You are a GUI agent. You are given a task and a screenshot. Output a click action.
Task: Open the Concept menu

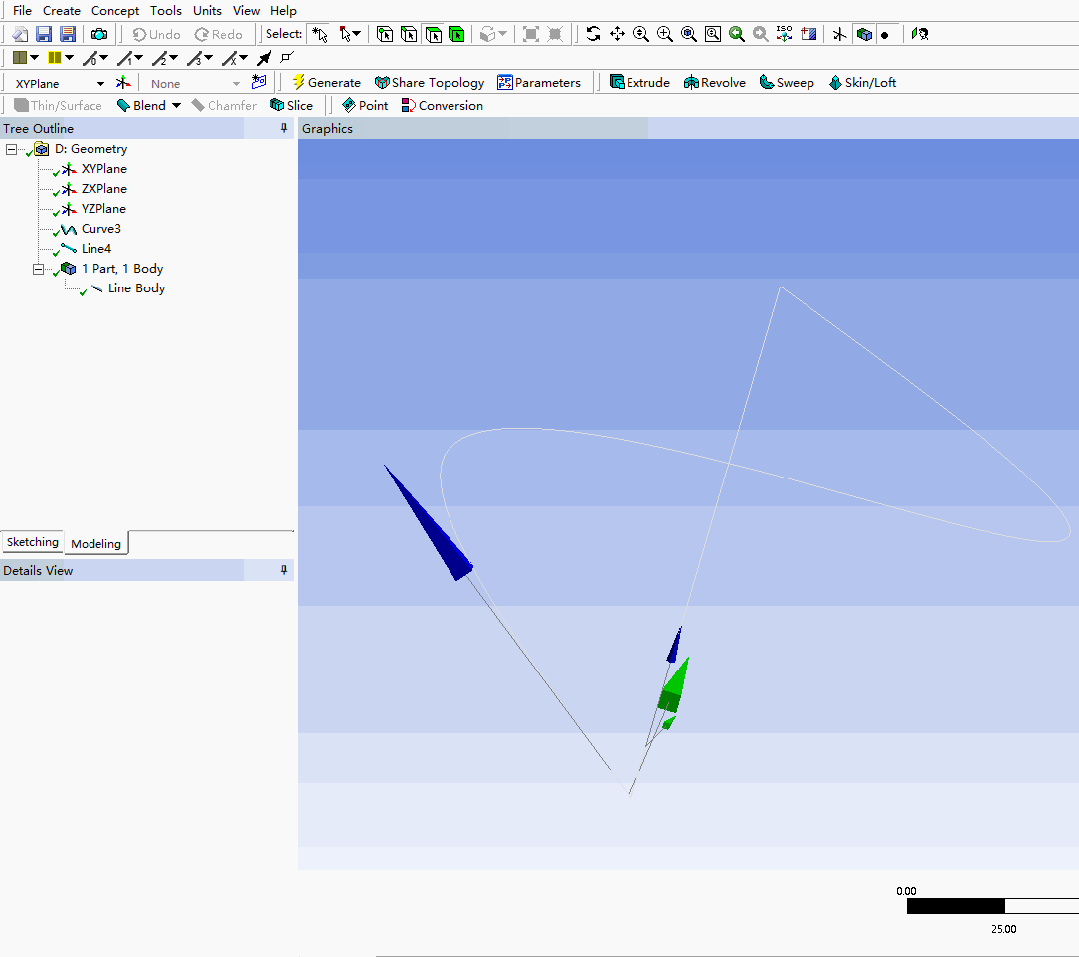pos(115,10)
